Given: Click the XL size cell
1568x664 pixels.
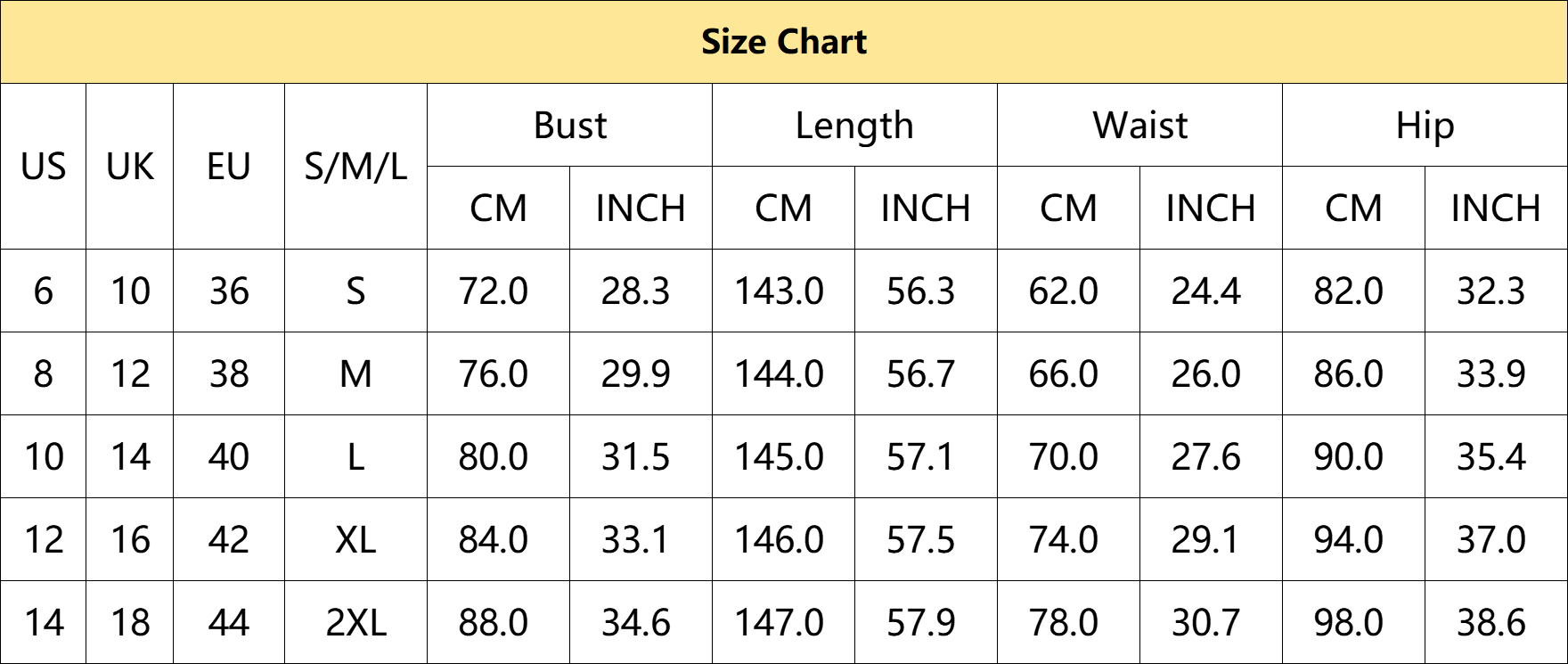Looking at the screenshot, I should [356, 539].
